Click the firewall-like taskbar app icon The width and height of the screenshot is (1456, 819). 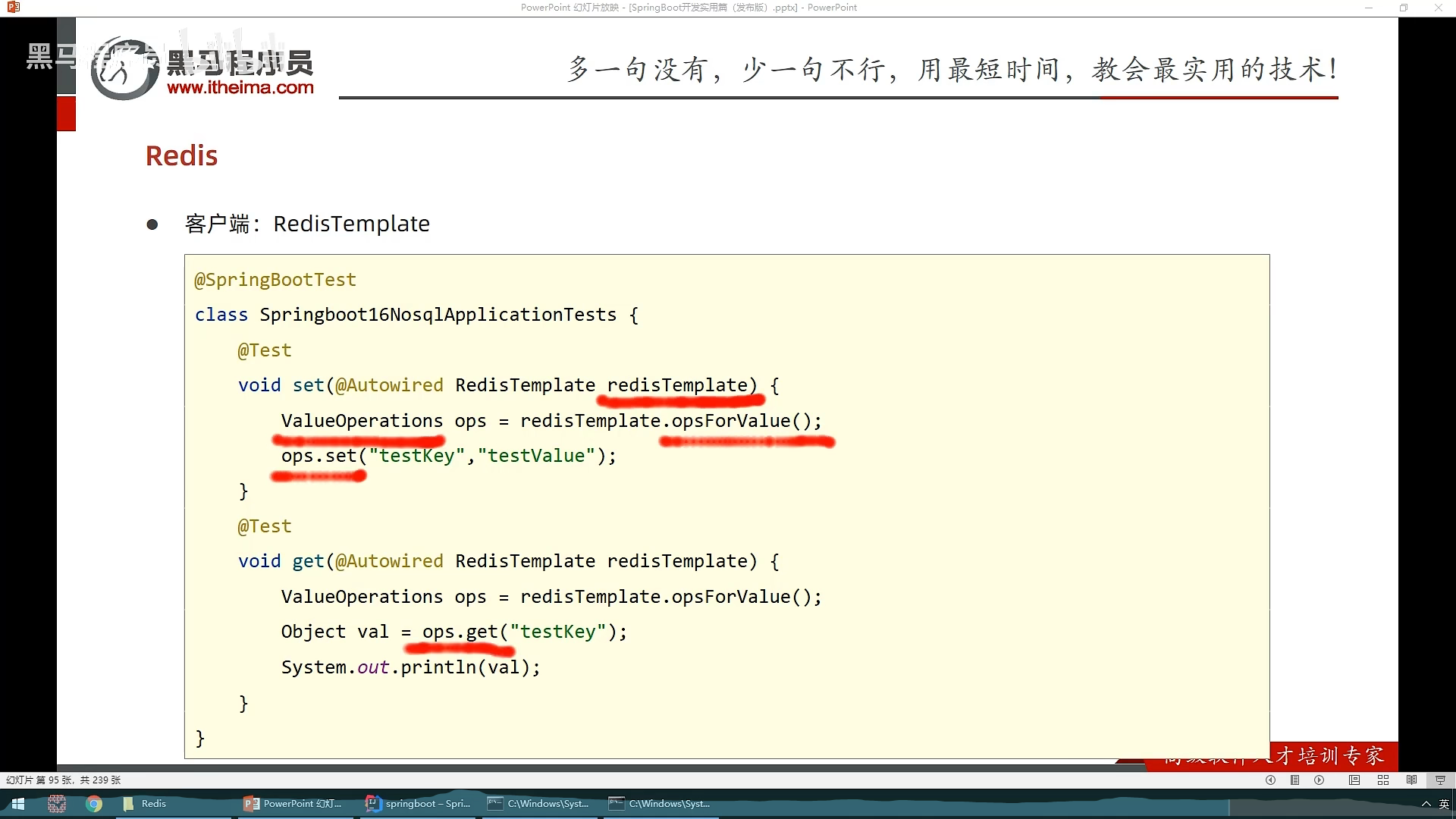click(57, 804)
